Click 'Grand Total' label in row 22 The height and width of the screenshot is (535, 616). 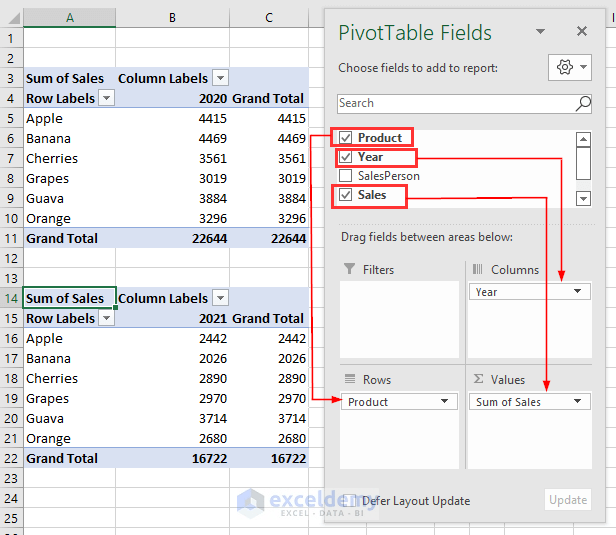[x=70, y=458]
